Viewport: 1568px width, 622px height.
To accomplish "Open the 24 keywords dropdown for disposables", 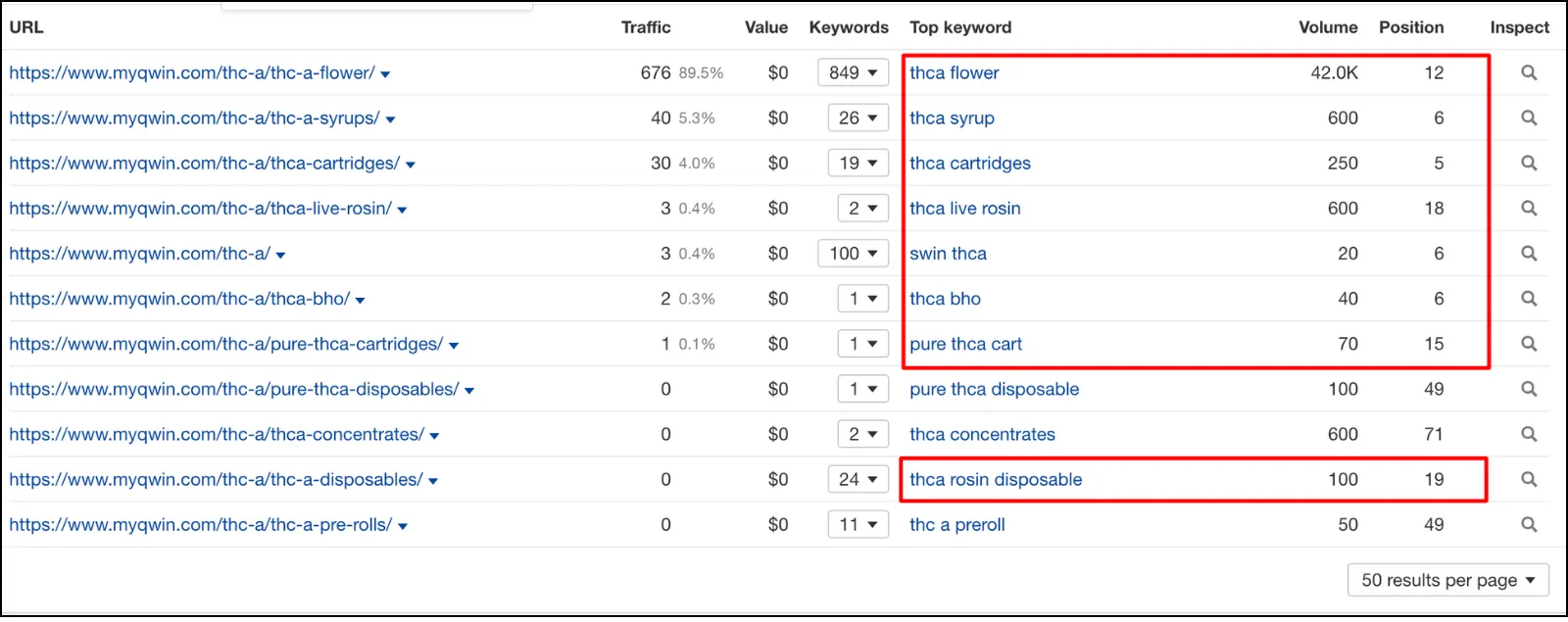I will click(x=857, y=479).
